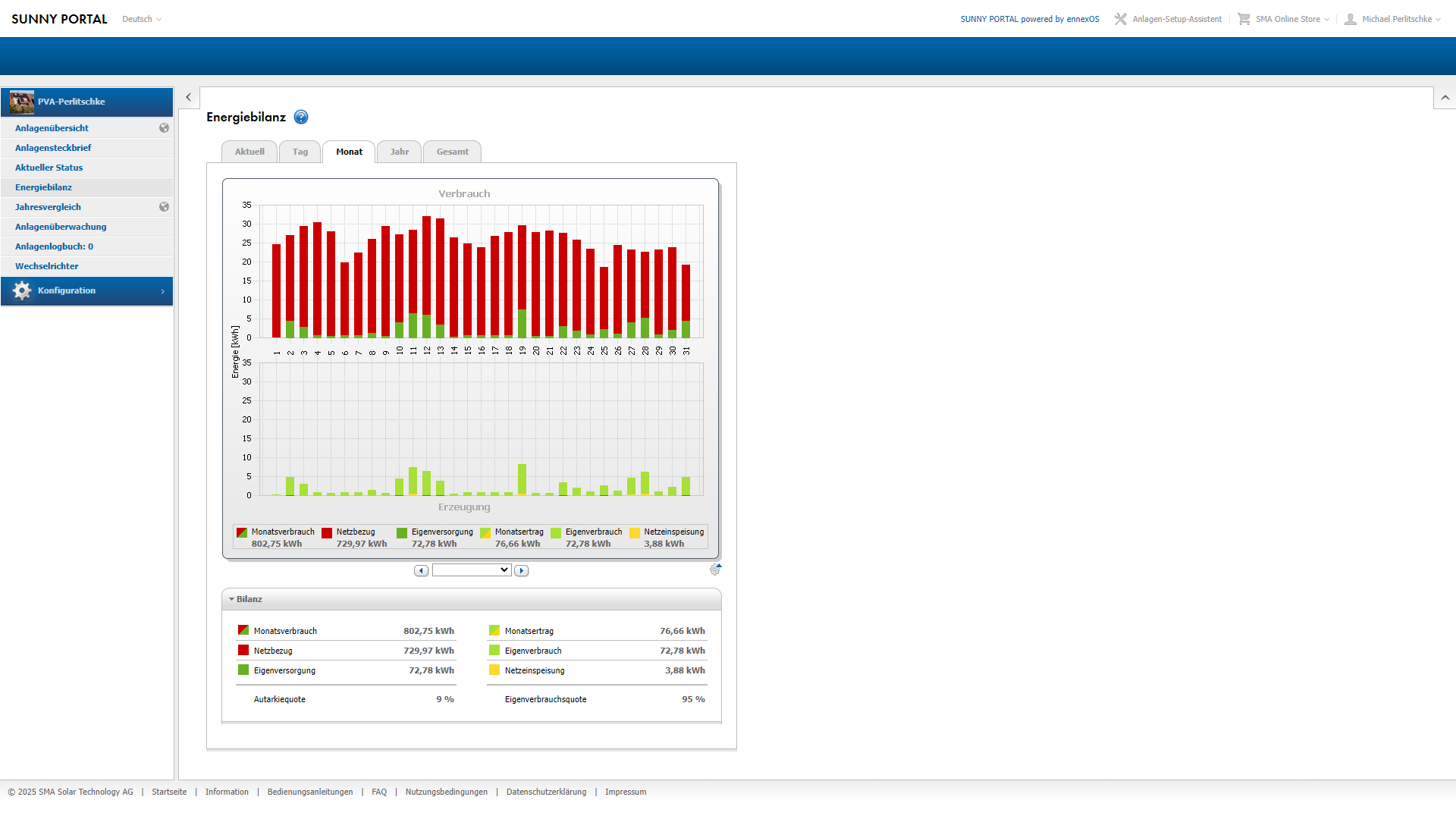The width and height of the screenshot is (1456, 819).
Task: Click the SMA Online Store cart icon
Action: tap(1244, 19)
